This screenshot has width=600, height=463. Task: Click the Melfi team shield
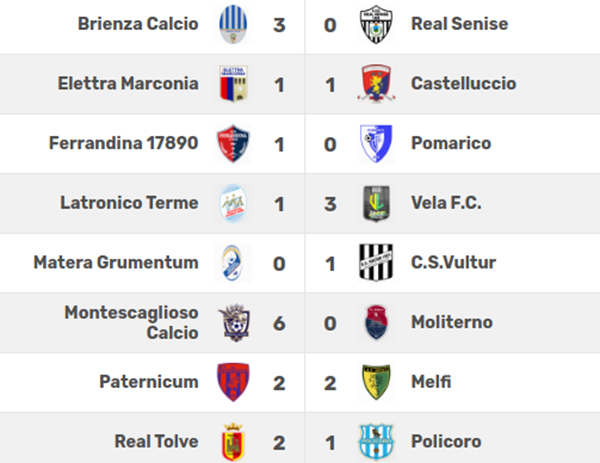coord(376,382)
